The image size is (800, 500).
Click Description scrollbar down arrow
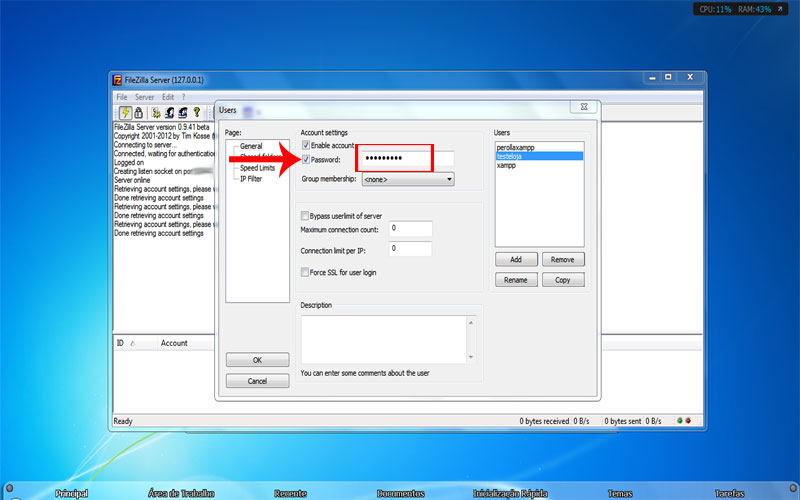pos(471,357)
